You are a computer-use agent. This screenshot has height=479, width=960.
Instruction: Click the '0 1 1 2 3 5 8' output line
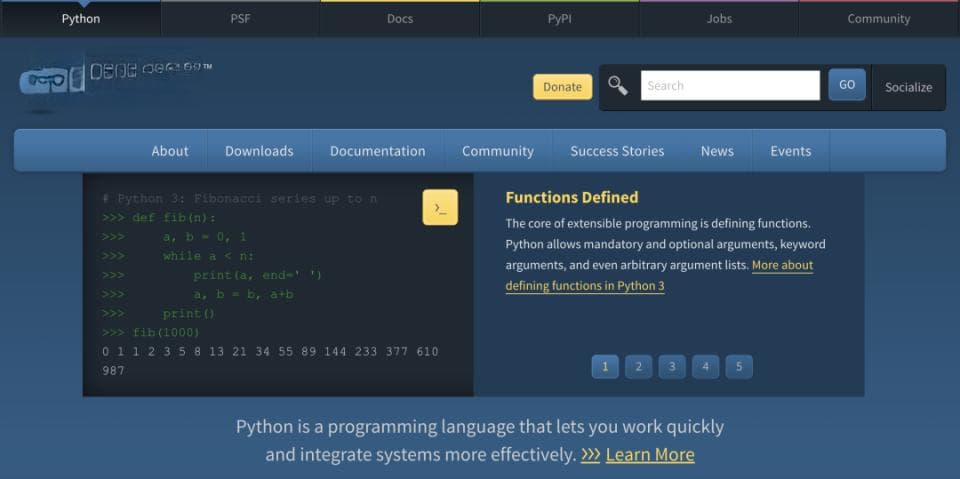coord(270,352)
